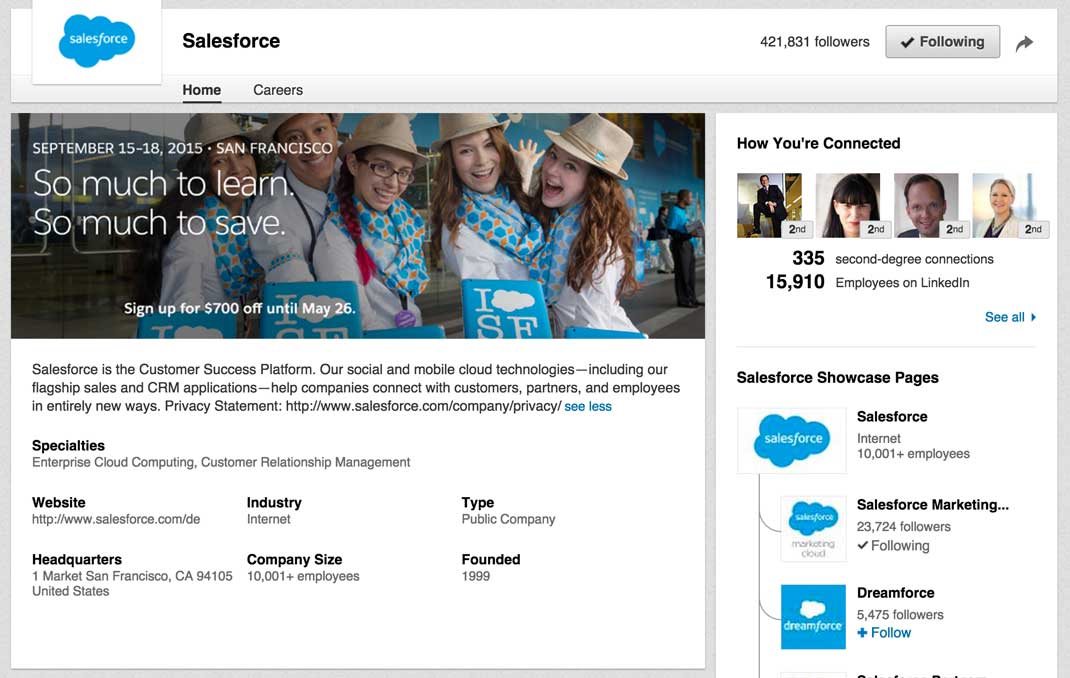
Task: Click founded year 1999
Action: click(476, 576)
